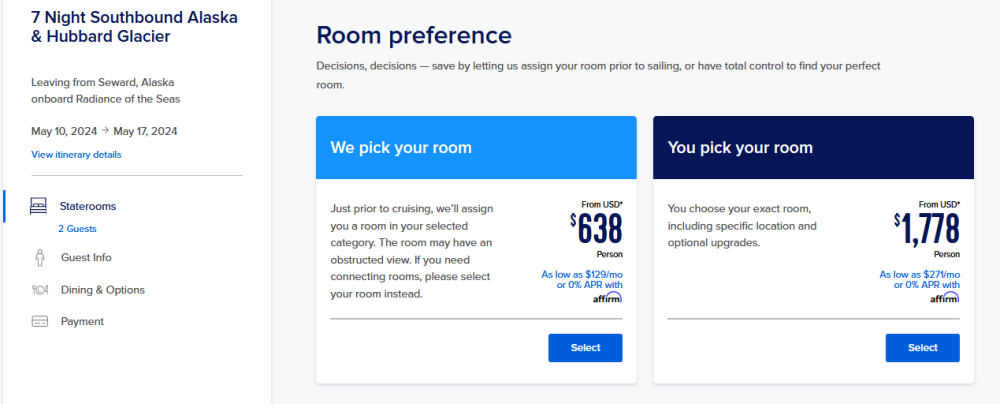Select the You pick your room option
This screenshot has height=404, width=1000.
tap(922, 348)
